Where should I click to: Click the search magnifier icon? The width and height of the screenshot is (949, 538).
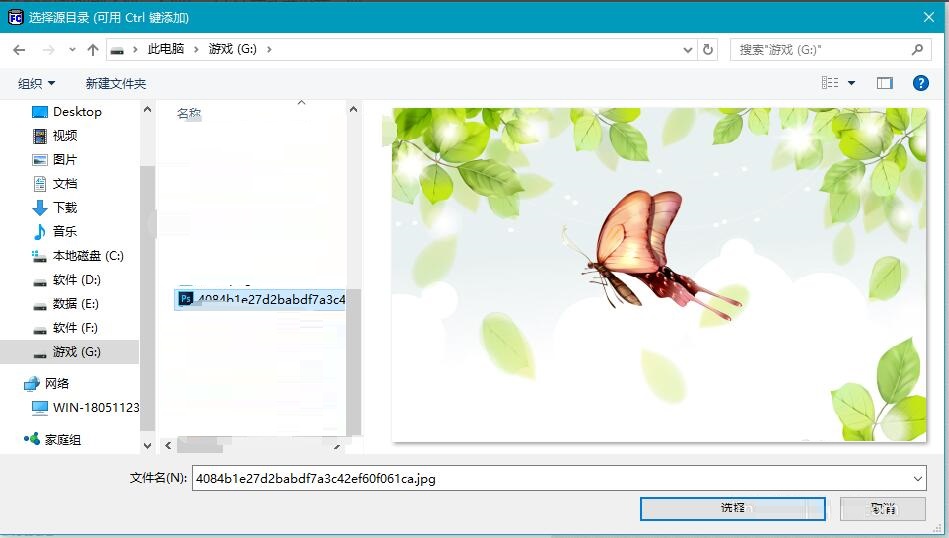918,50
